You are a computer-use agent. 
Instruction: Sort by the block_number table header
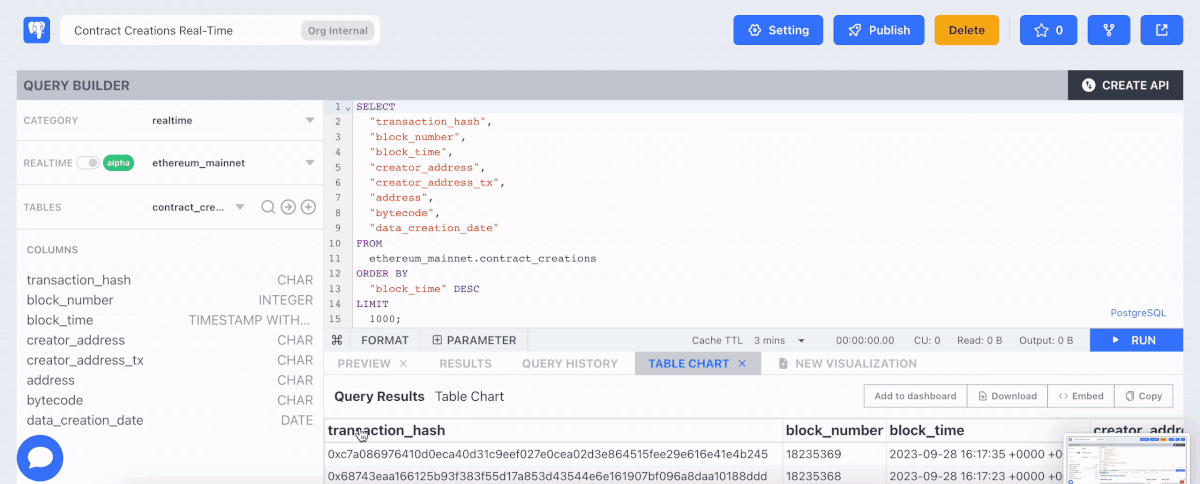[835, 430]
